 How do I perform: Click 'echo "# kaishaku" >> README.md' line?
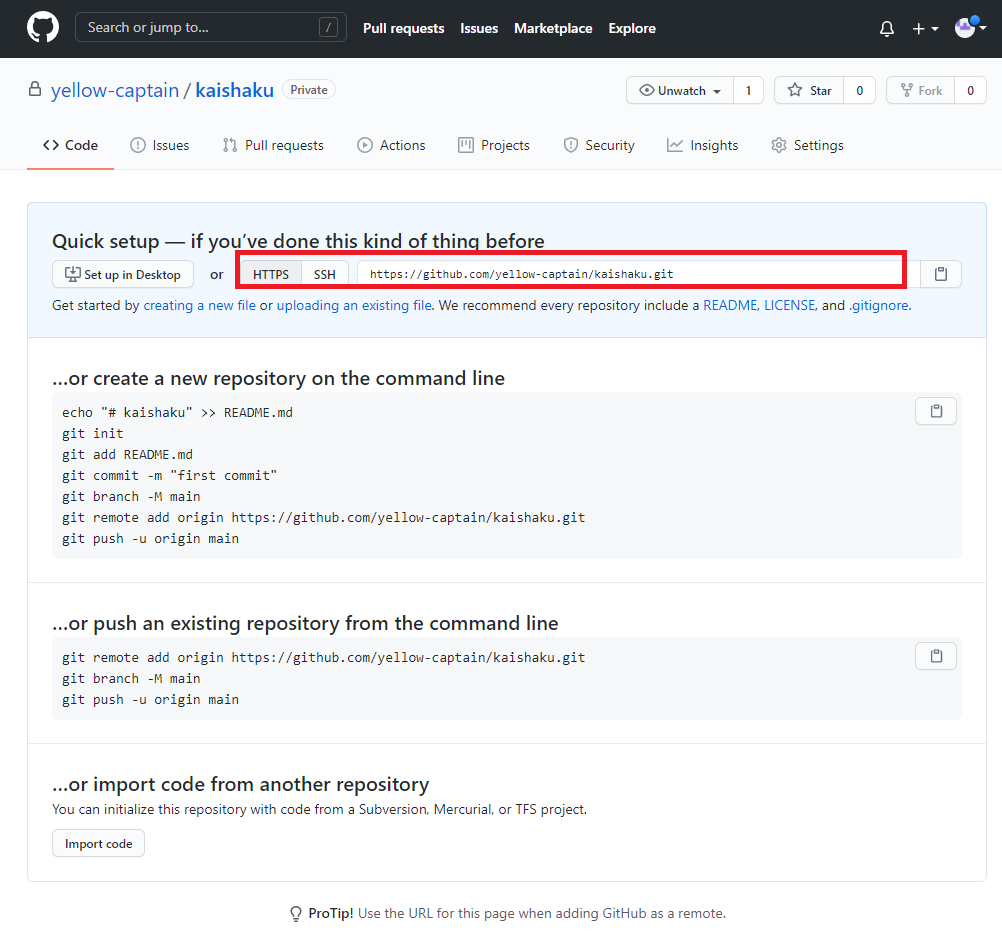(177, 412)
